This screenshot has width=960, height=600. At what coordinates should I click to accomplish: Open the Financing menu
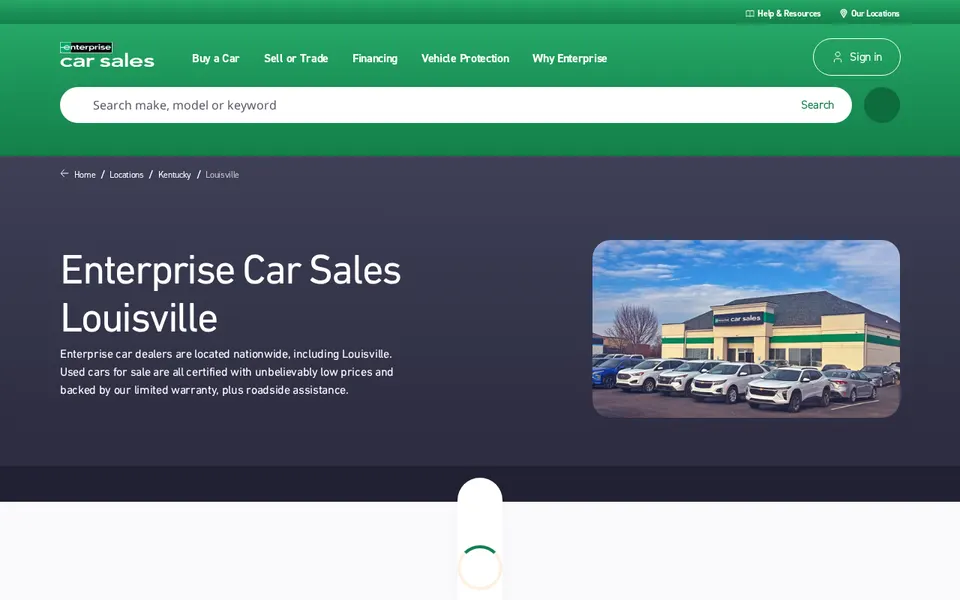[375, 58]
